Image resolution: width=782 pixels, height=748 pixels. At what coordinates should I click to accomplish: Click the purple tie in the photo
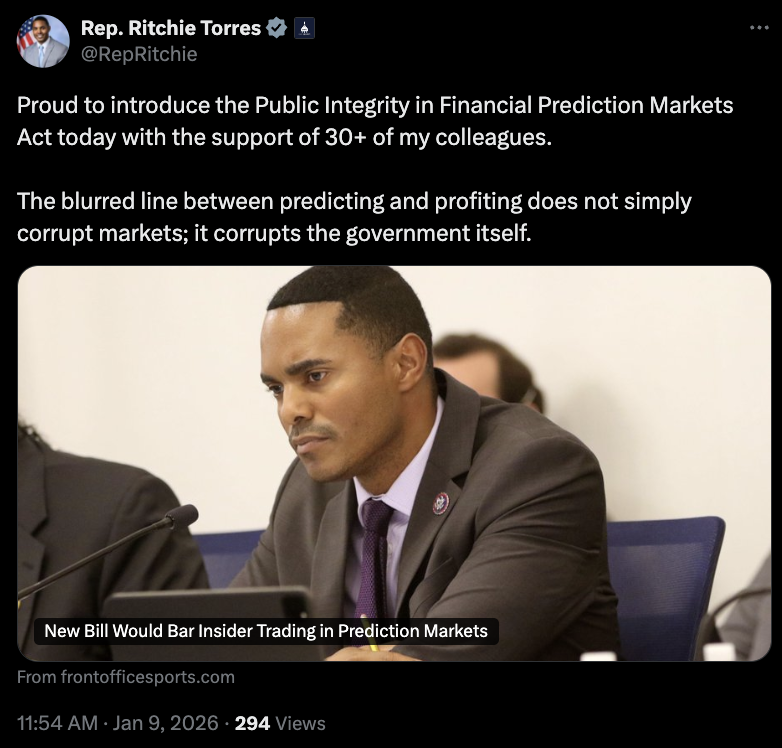pyautogui.click(x=375, y=560)
